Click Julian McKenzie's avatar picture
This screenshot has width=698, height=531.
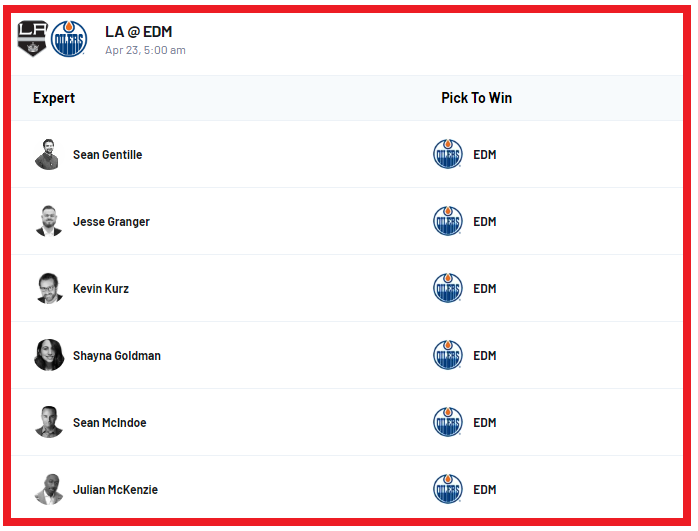[x=48, y=489]
